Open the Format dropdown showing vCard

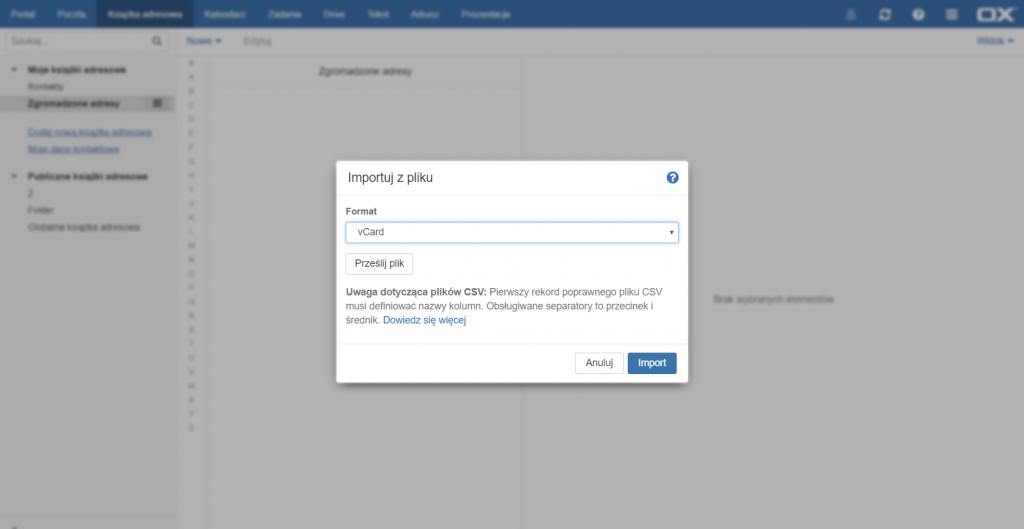(512, 232)
